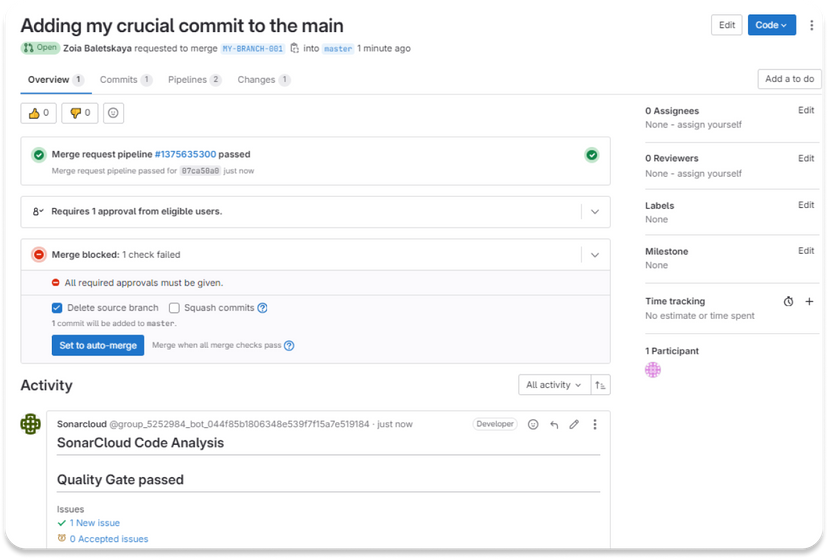
Task: Add time entry with plus icon
Action: click(809, 301)
